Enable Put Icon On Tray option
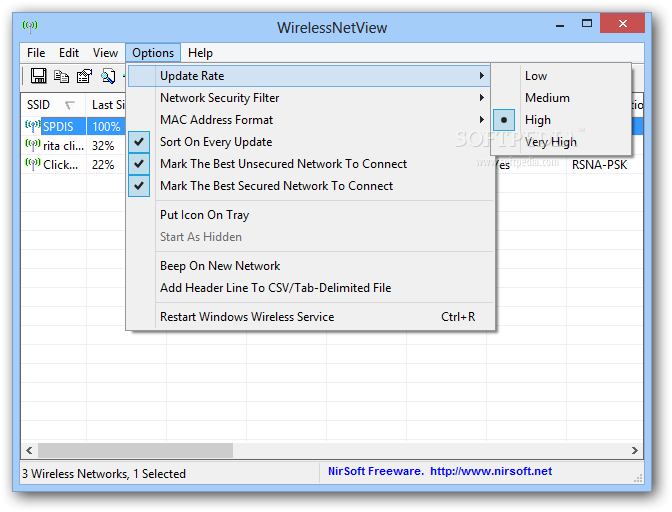The image size is (672, 512). [x=311, y=215]
